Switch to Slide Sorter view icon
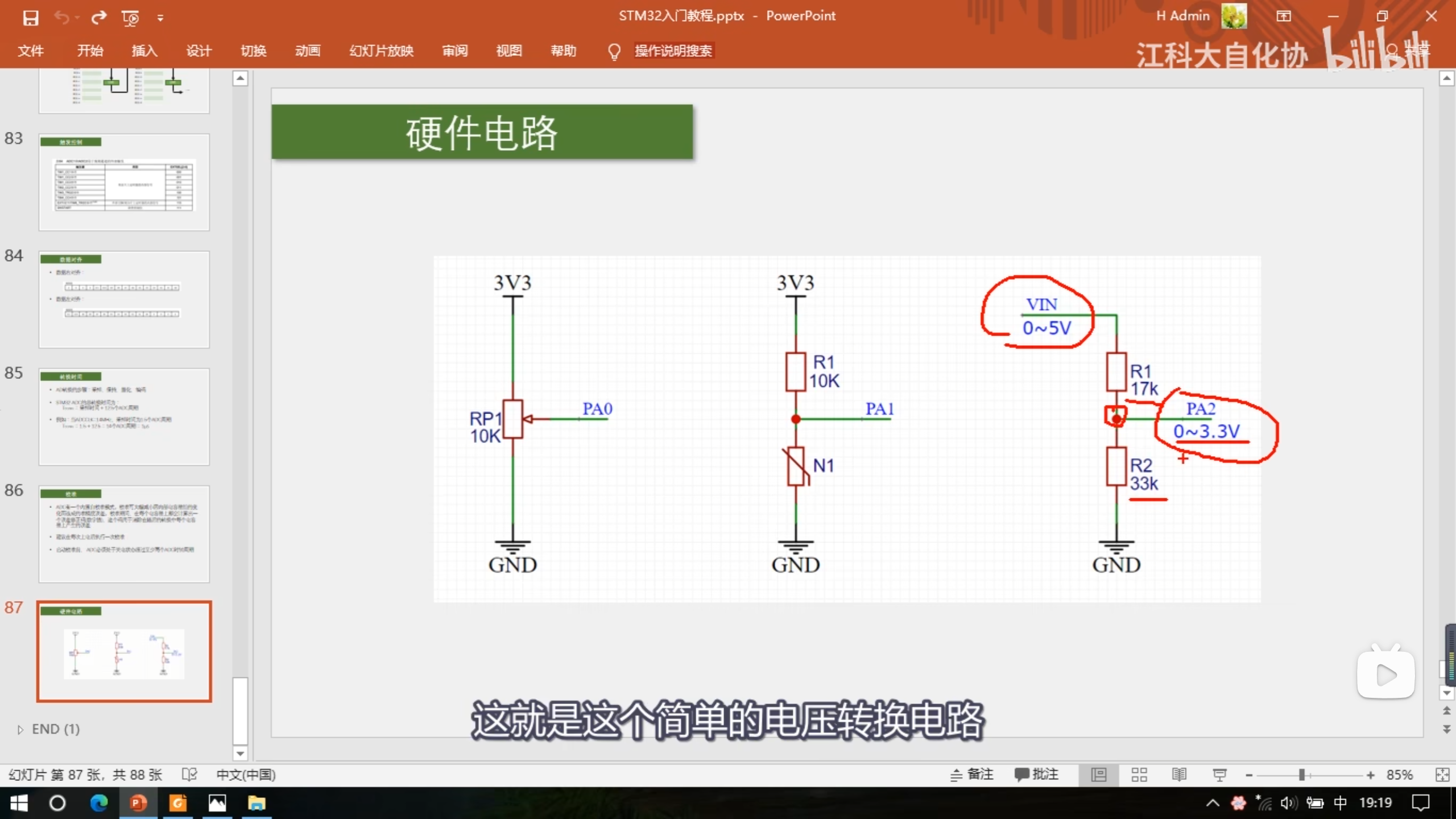Screen dimensions: 1456x819 (1139, 774)
